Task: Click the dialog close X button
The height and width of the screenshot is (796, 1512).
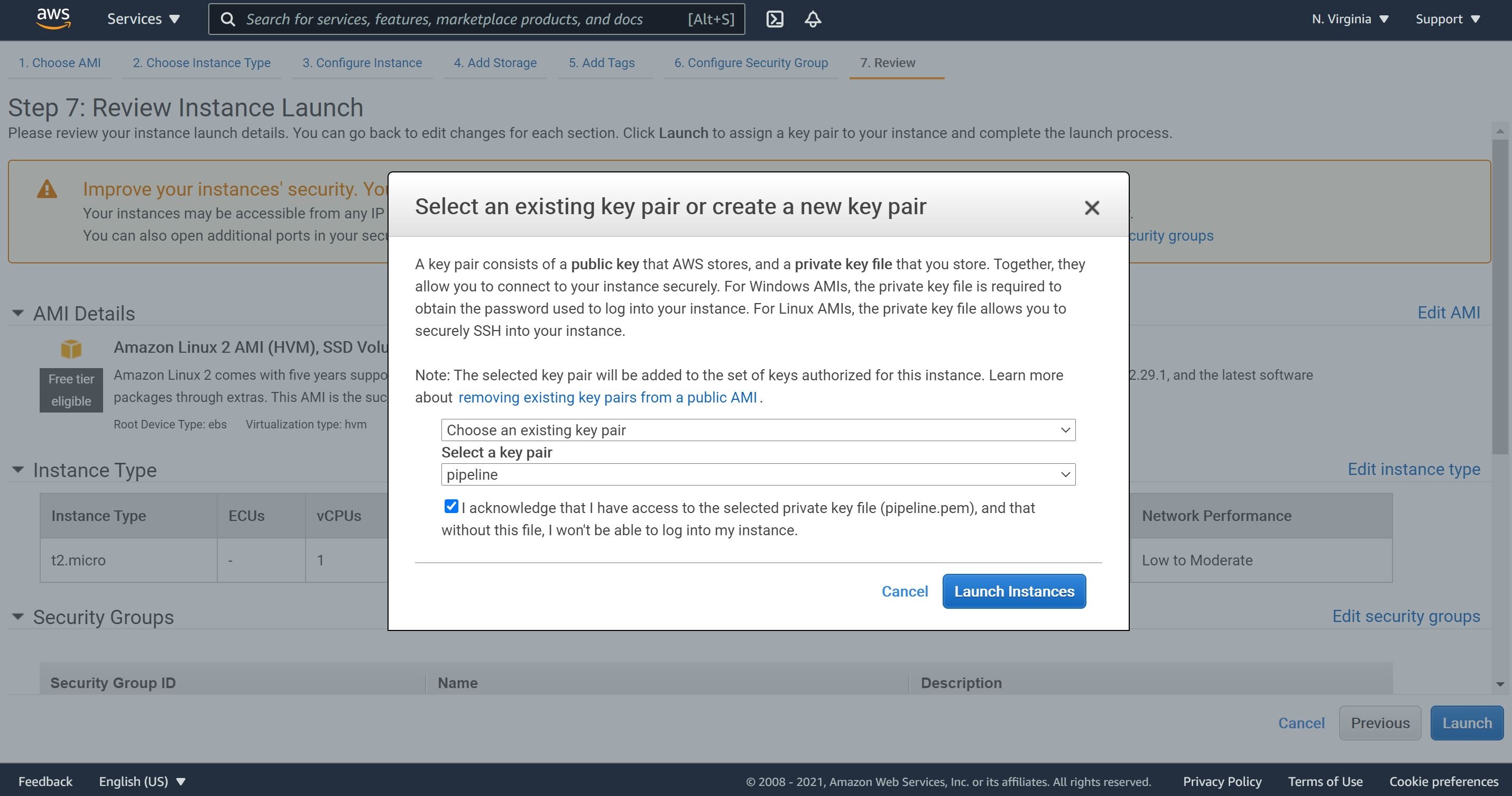Action: pyautogui.click(x=1090, y=206)
